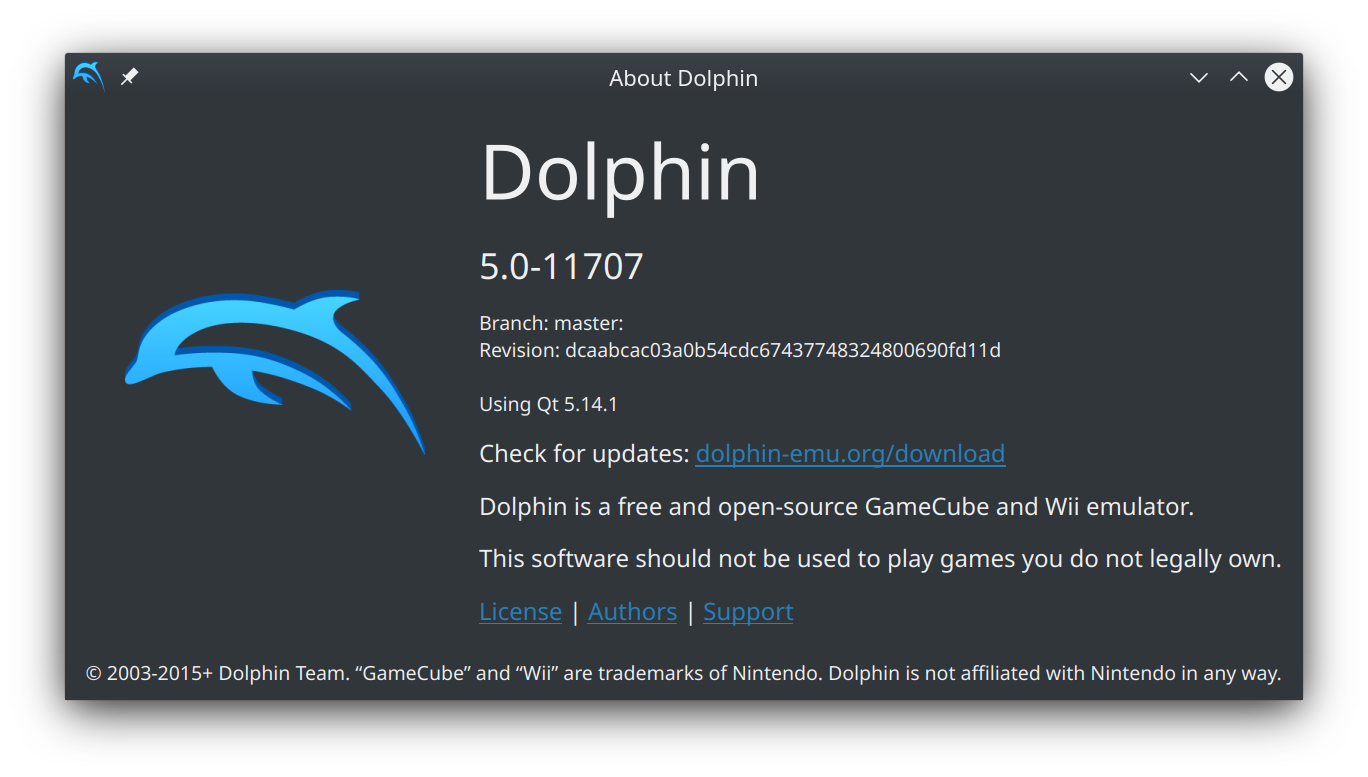The image size is (1368, 777).
Task: Click the free and open-source emulator sentence
Action: (x=836, y=507)
